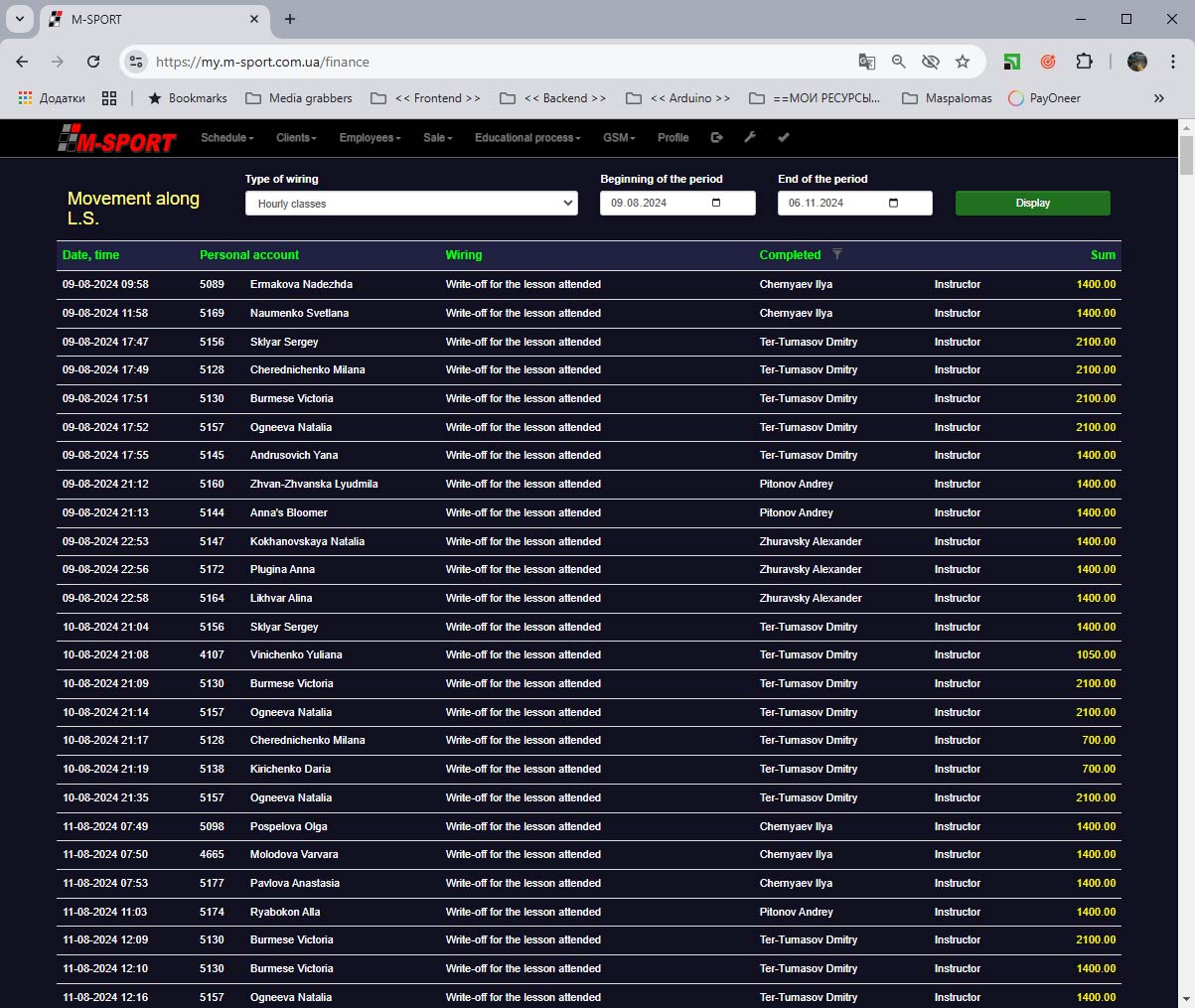Expand the Educational process menu

coord(527,137)
